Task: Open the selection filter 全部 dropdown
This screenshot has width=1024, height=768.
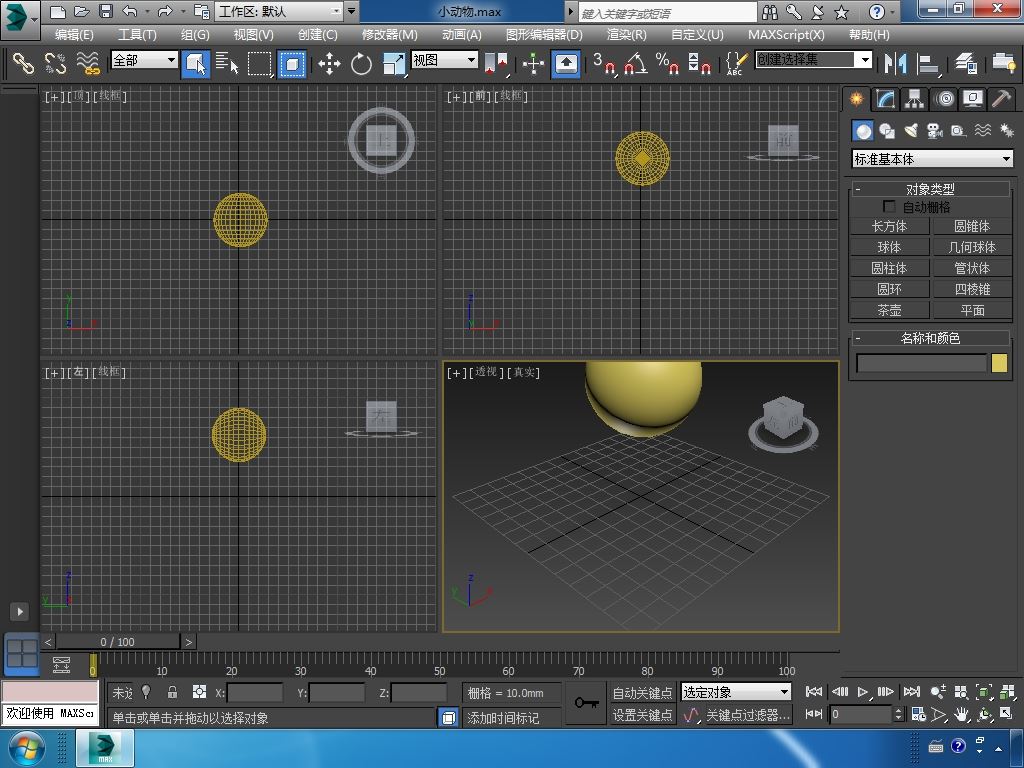Action: [x=144, y=60]
